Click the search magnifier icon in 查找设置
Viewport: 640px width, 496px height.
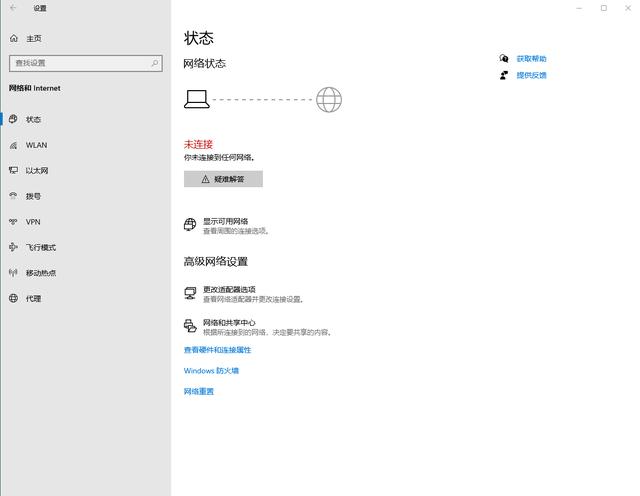155,63
